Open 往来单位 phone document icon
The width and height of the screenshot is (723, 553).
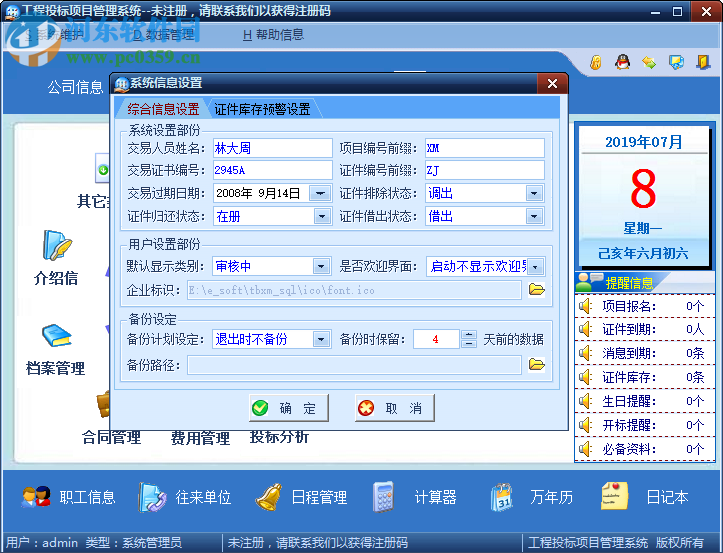(152, 497)
